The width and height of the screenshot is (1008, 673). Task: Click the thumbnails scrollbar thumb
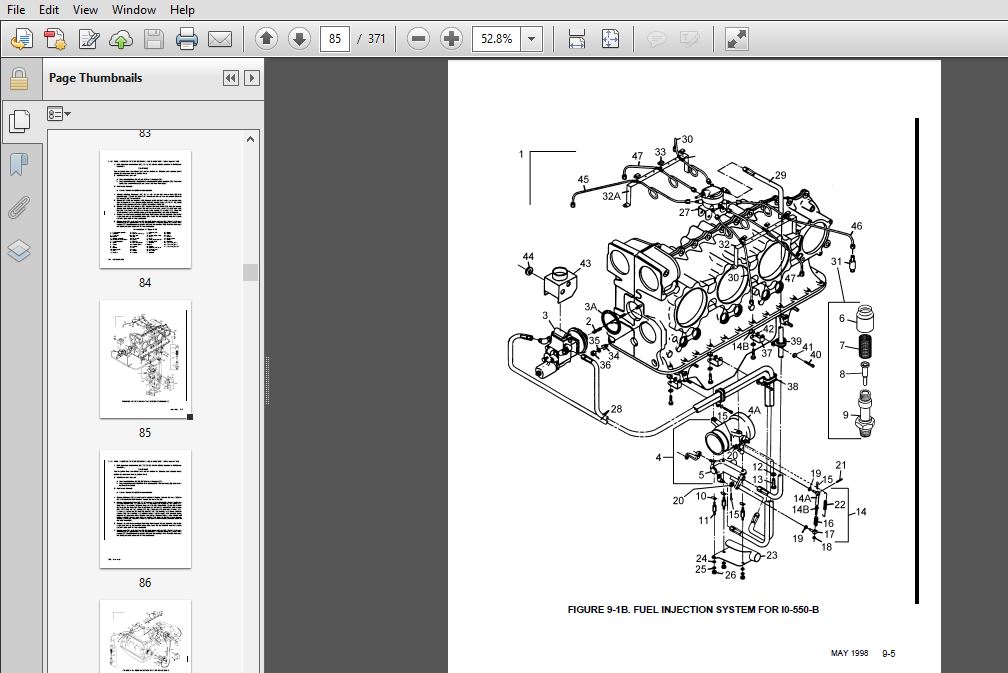tap(251, 272)
